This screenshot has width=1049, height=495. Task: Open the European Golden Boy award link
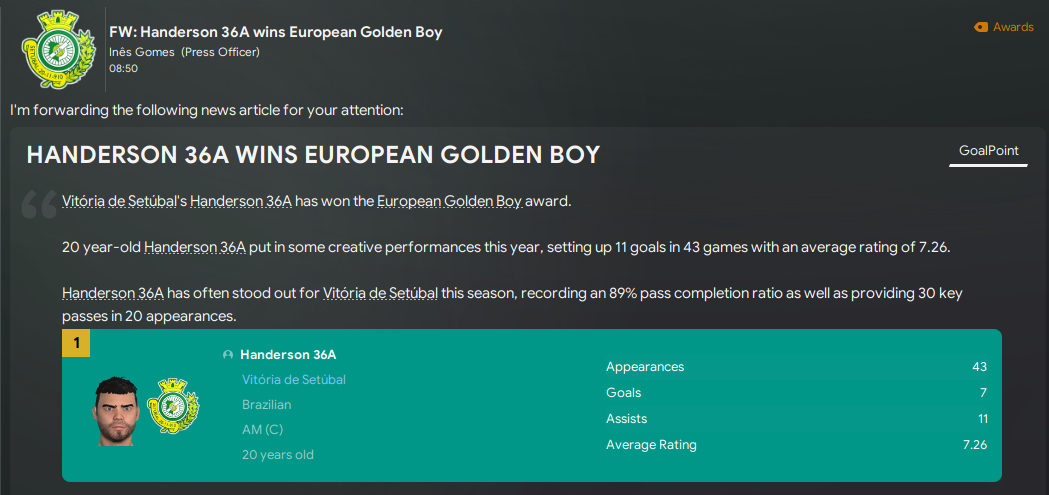point(450,201)
